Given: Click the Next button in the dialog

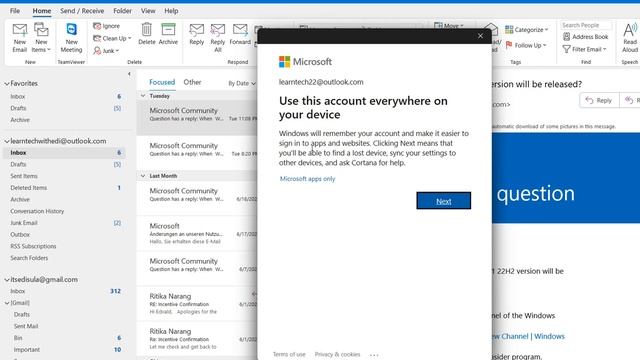Looking at the screenshot, I should click(444, 201).
